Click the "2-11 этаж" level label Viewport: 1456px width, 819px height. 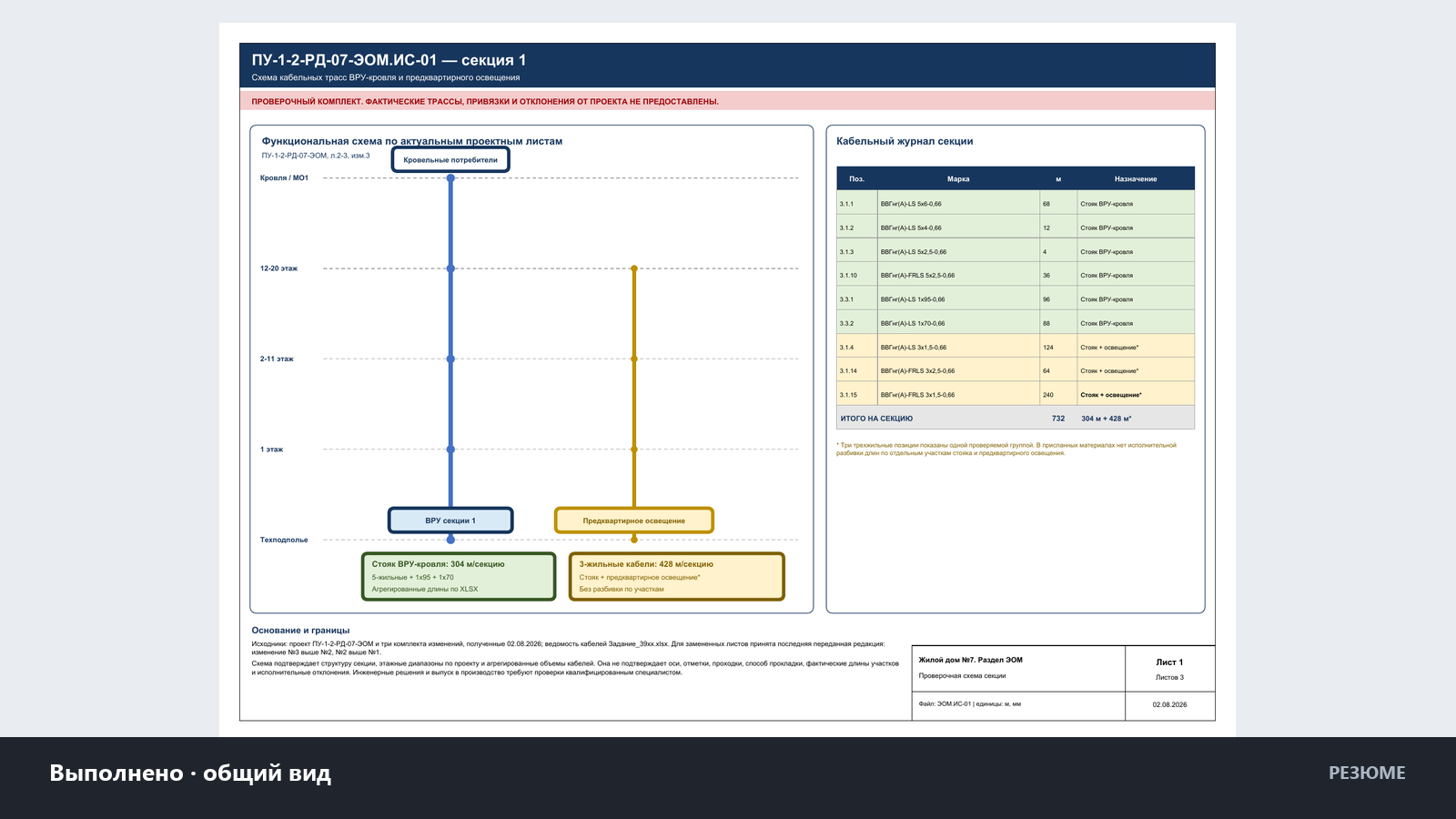point(277,359)
